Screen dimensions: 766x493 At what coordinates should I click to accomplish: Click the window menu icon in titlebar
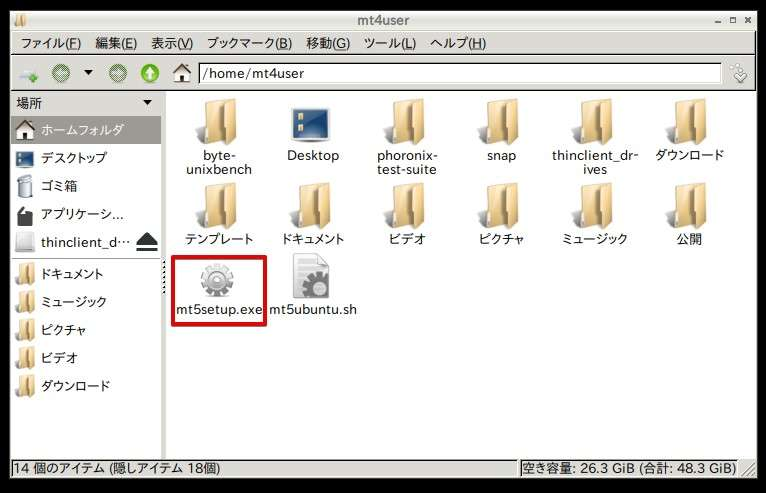tap(21, 21)
